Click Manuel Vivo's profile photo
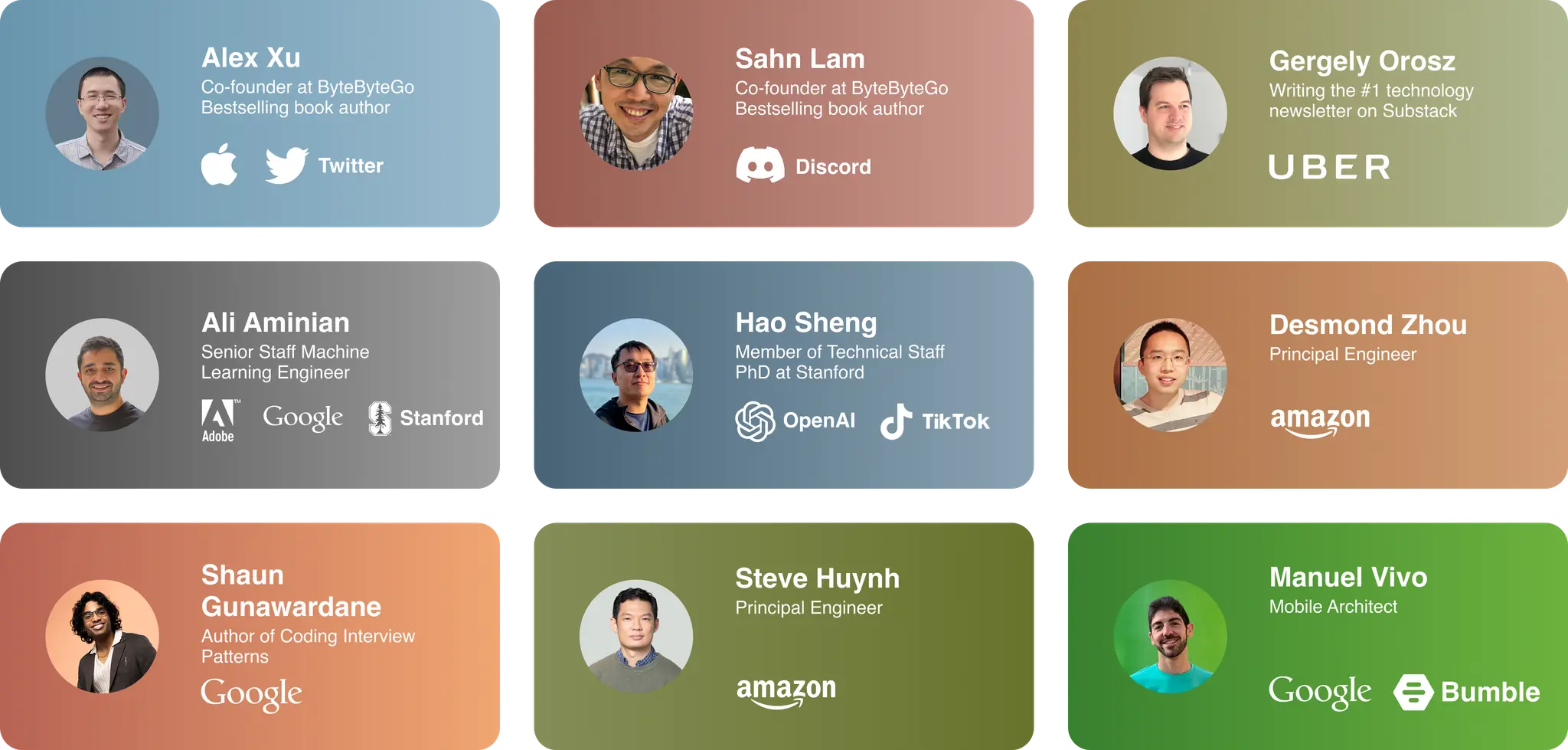1568x750 pixels. coord(1170,637)
